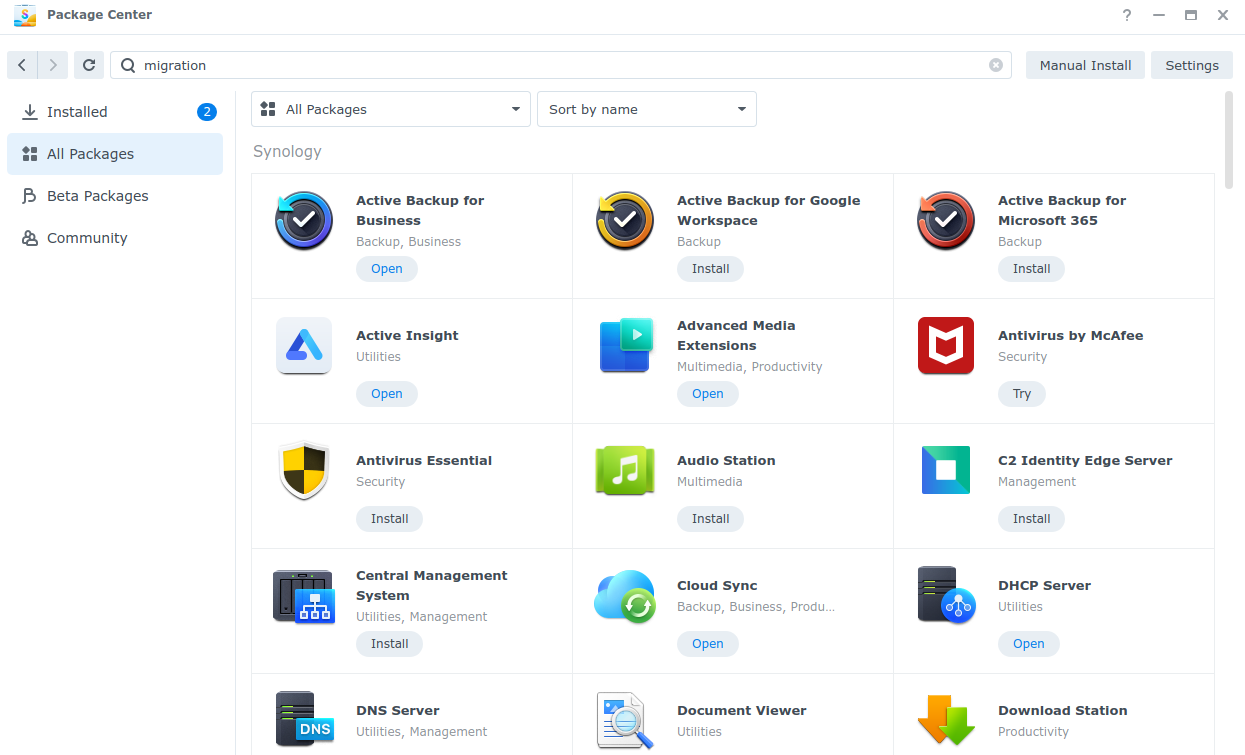The image size is (1245, 755).
Task: Go back with the left arrow button
Action: click(22, 65)
